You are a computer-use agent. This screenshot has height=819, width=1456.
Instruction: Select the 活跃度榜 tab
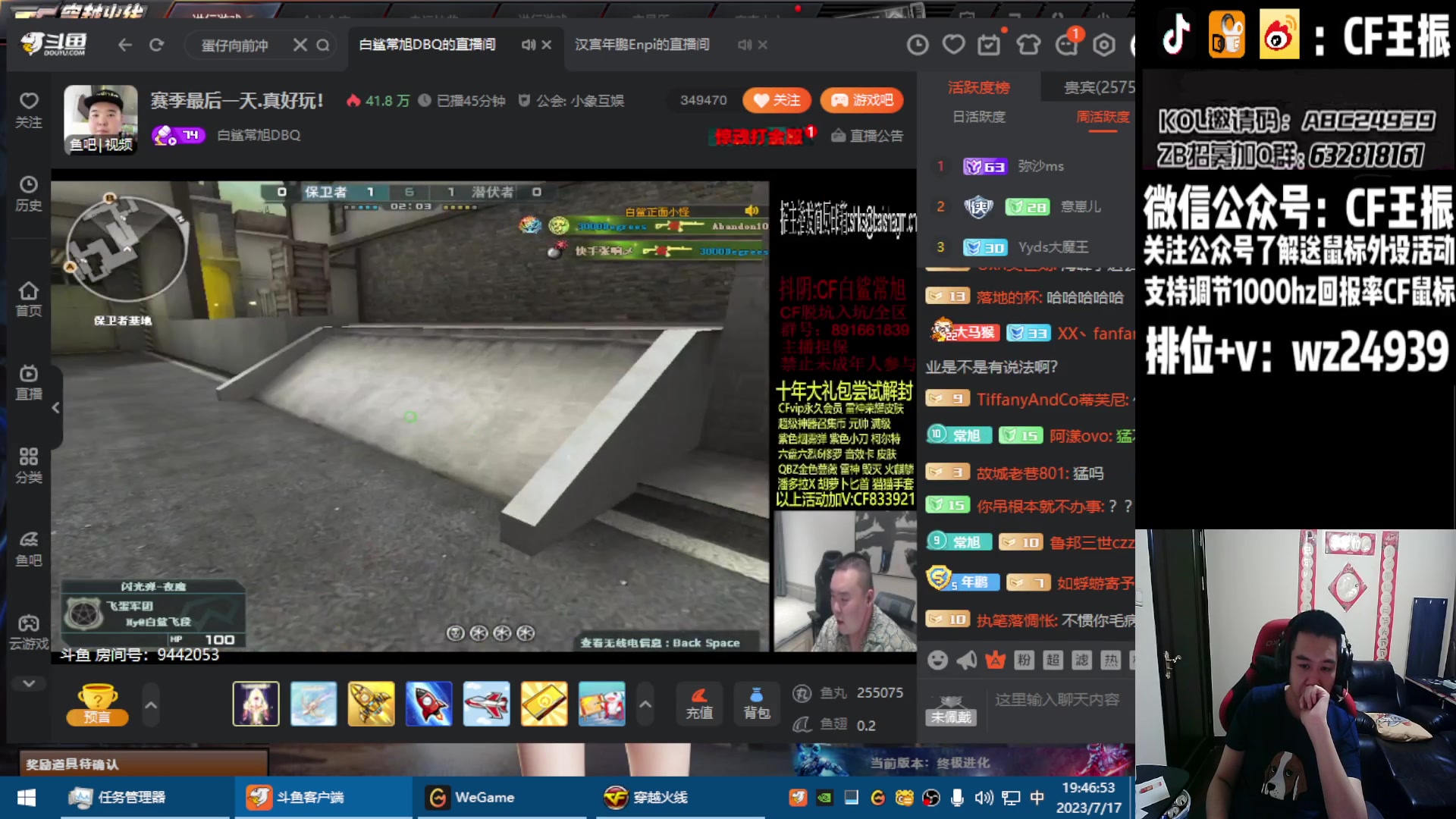coord(978,87)
